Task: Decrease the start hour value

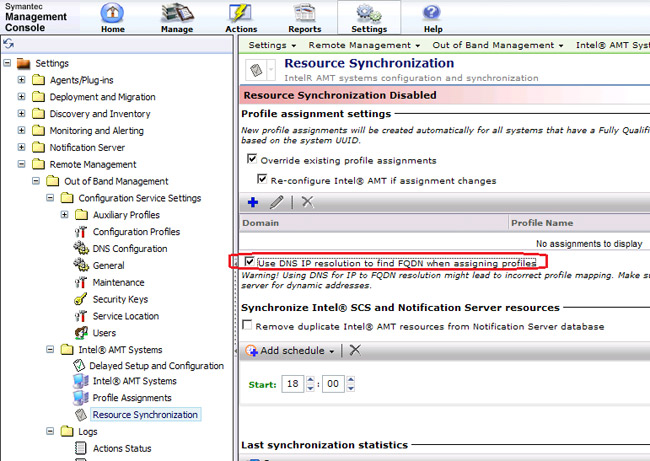Action: pyautogui.click(x=310, y=388)
